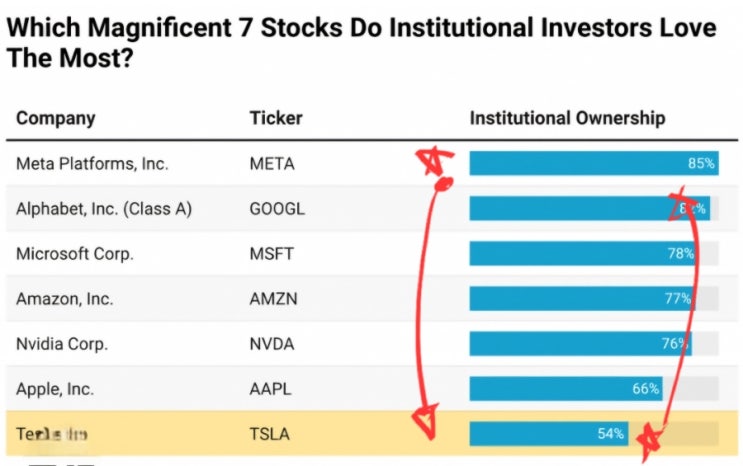Viewport: 743px width, 466px height.
Task: Select the Nvidia Corp. company name
Action: click(x=62, y=343)
